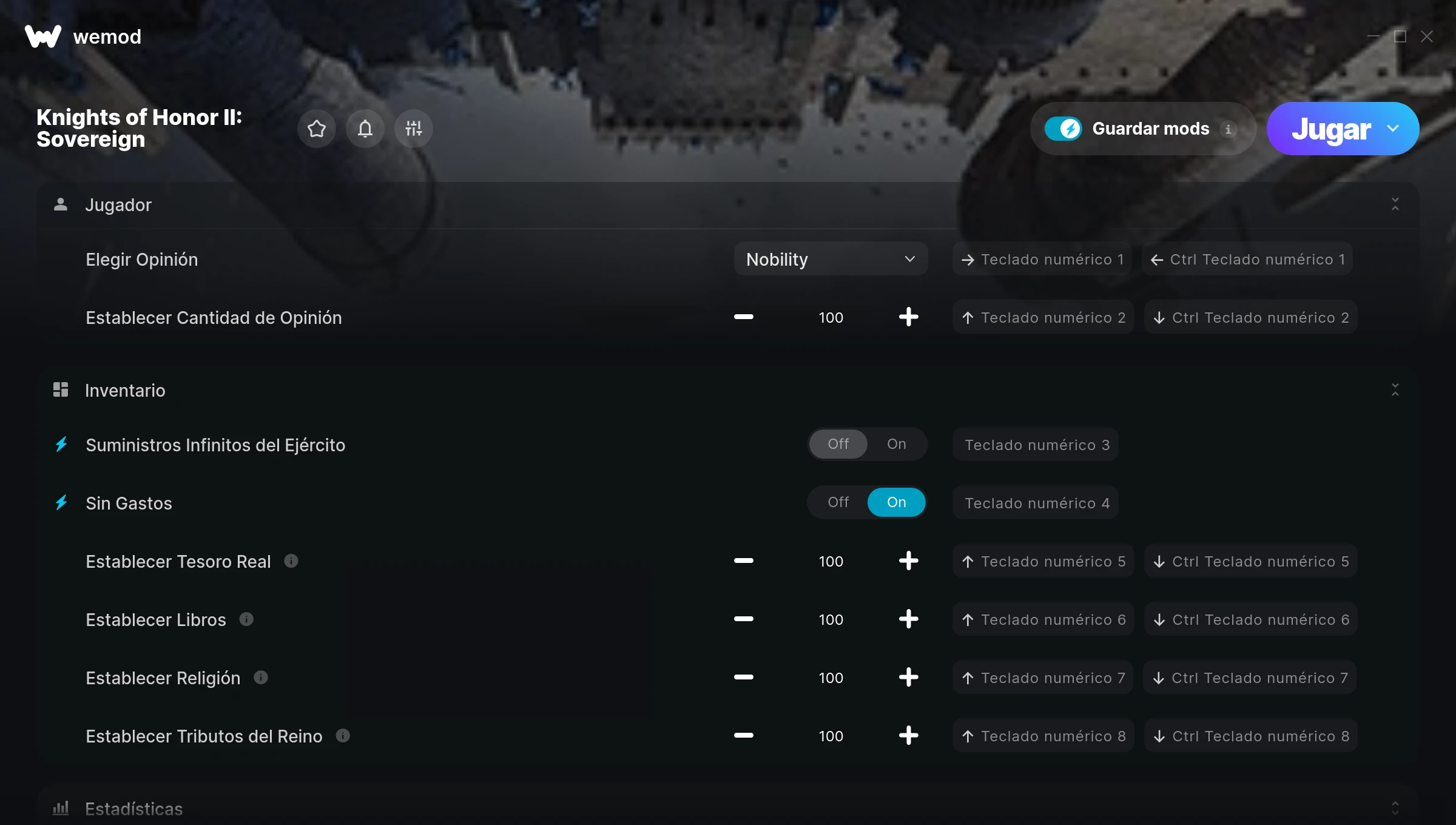Turn On Suministros Infinitos del Ejército

(896, 444)
